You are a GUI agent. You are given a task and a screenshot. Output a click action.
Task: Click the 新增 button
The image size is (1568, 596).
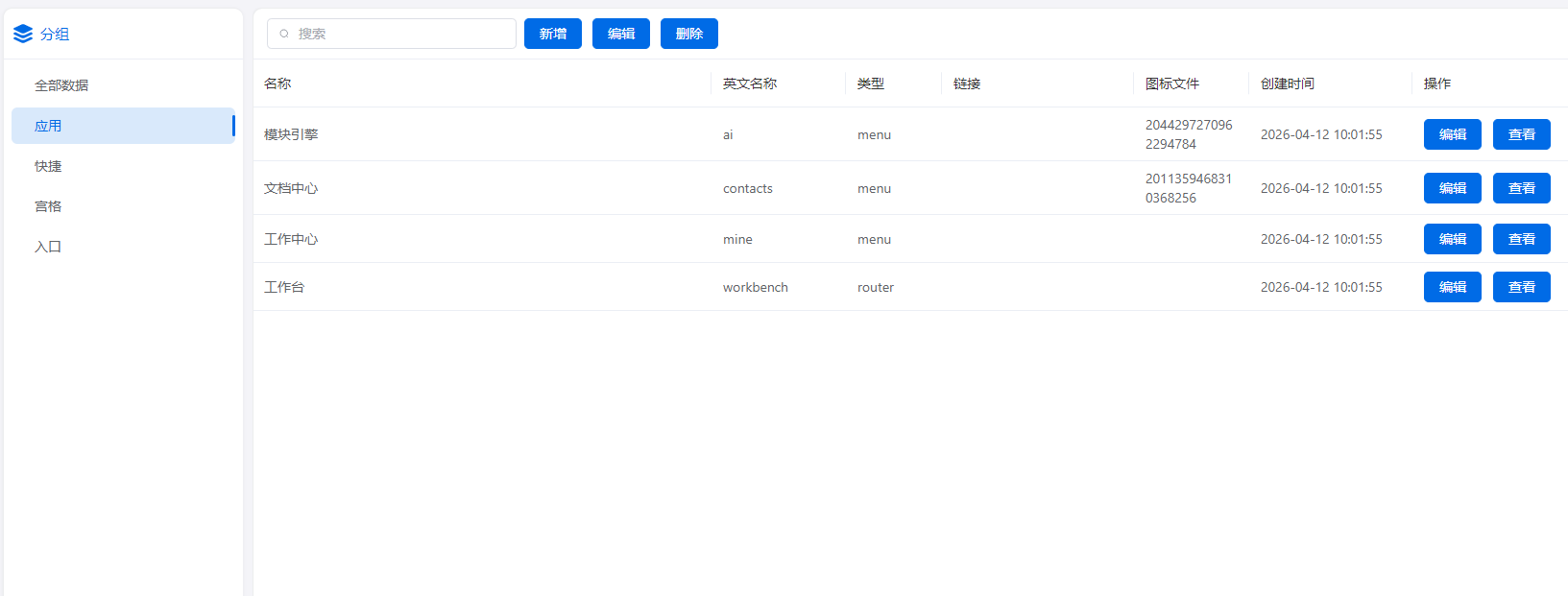point(553,34)
